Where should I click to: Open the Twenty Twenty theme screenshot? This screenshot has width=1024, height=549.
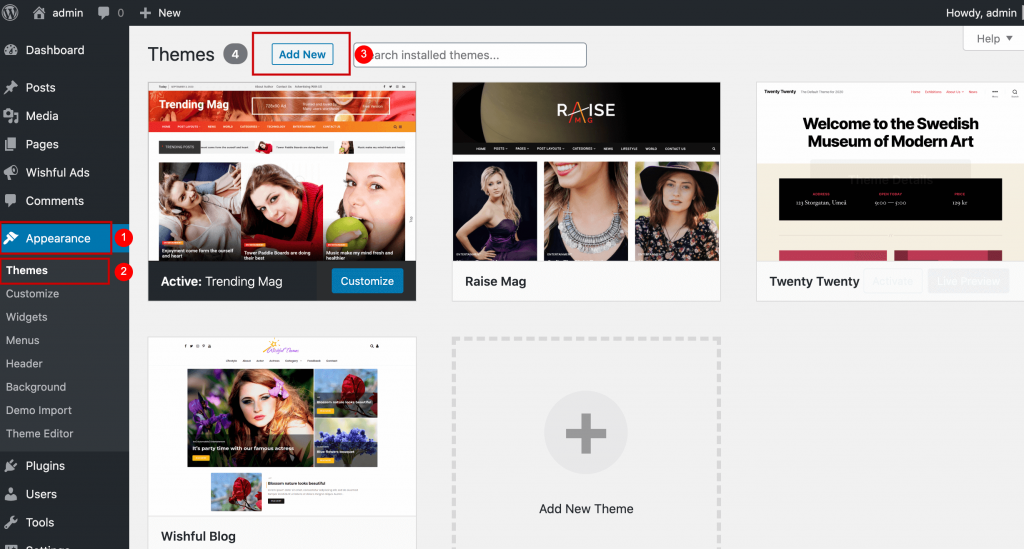click(890, 172)
